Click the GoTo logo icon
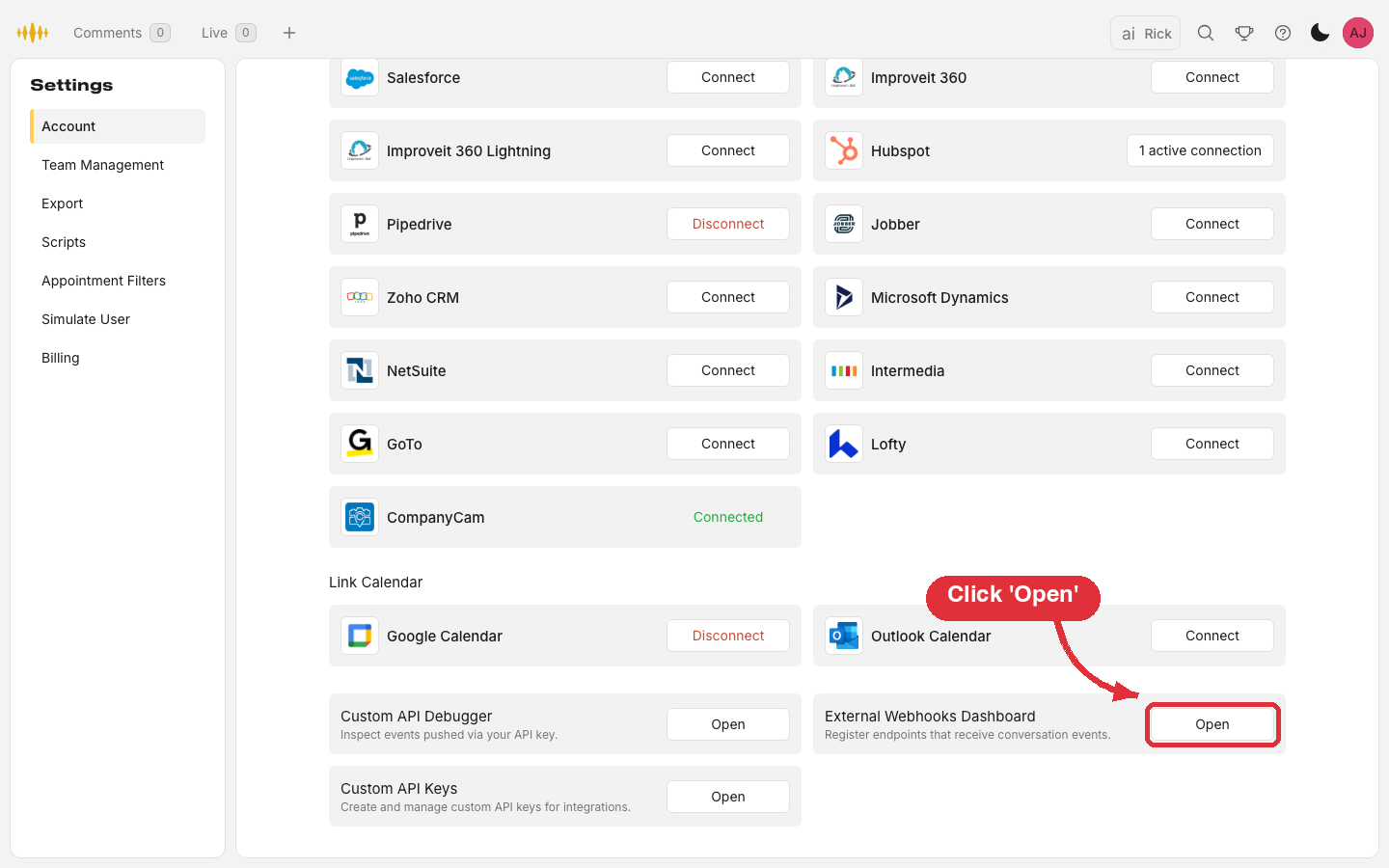The height and width of the screenshot is (868, 1389). (360, 444)
